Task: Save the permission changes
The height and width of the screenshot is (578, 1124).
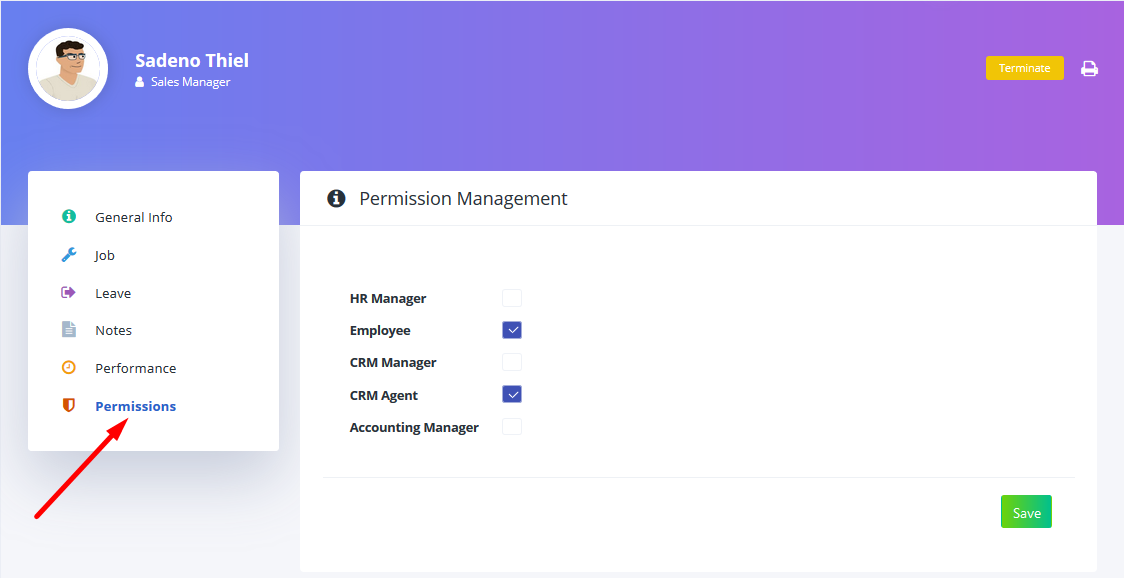Action: 1026,512
